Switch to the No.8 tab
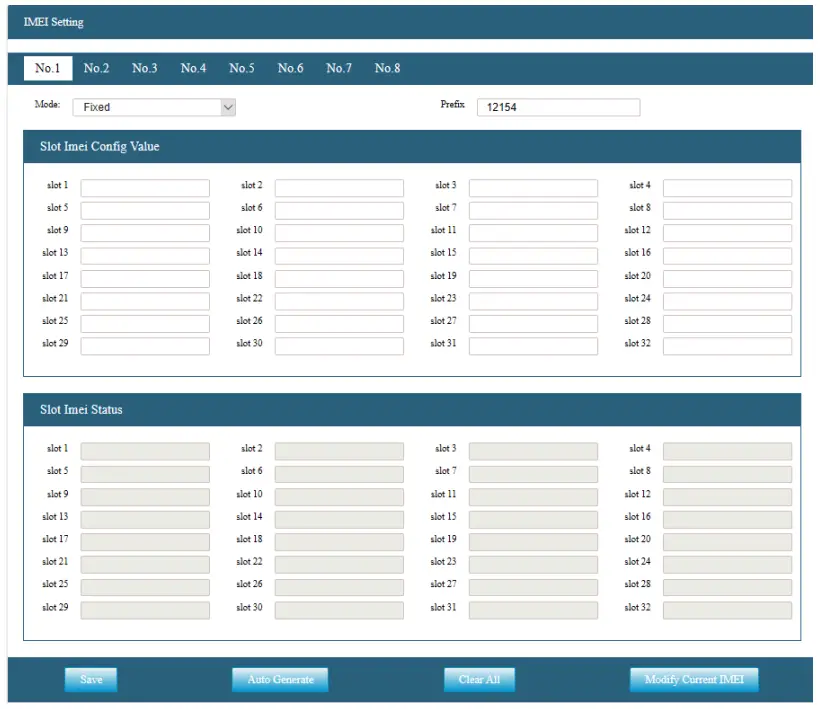 point(388,68)
